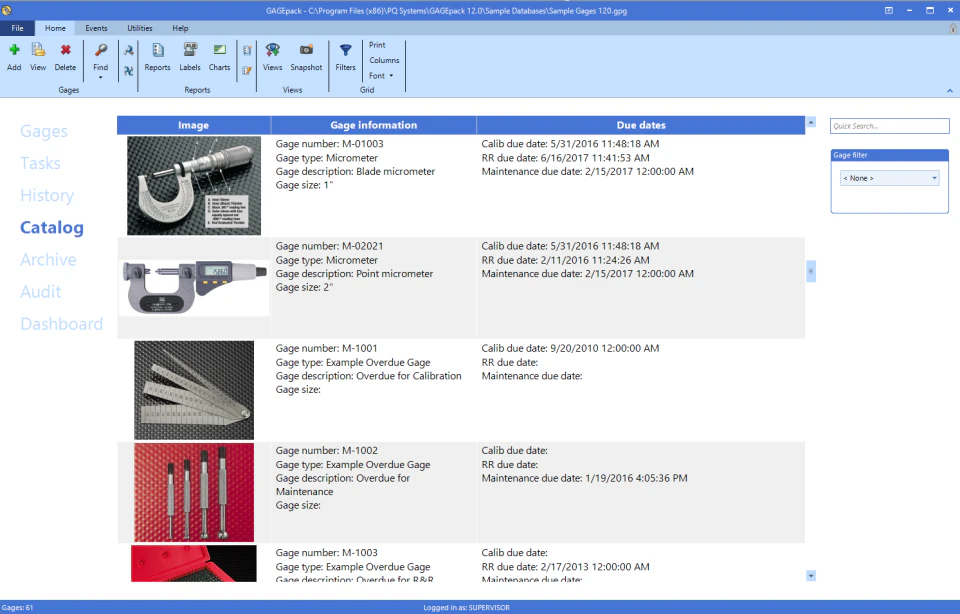Add a new gage
This screenshot has height=614, width=960.
[x=14, y=56]
